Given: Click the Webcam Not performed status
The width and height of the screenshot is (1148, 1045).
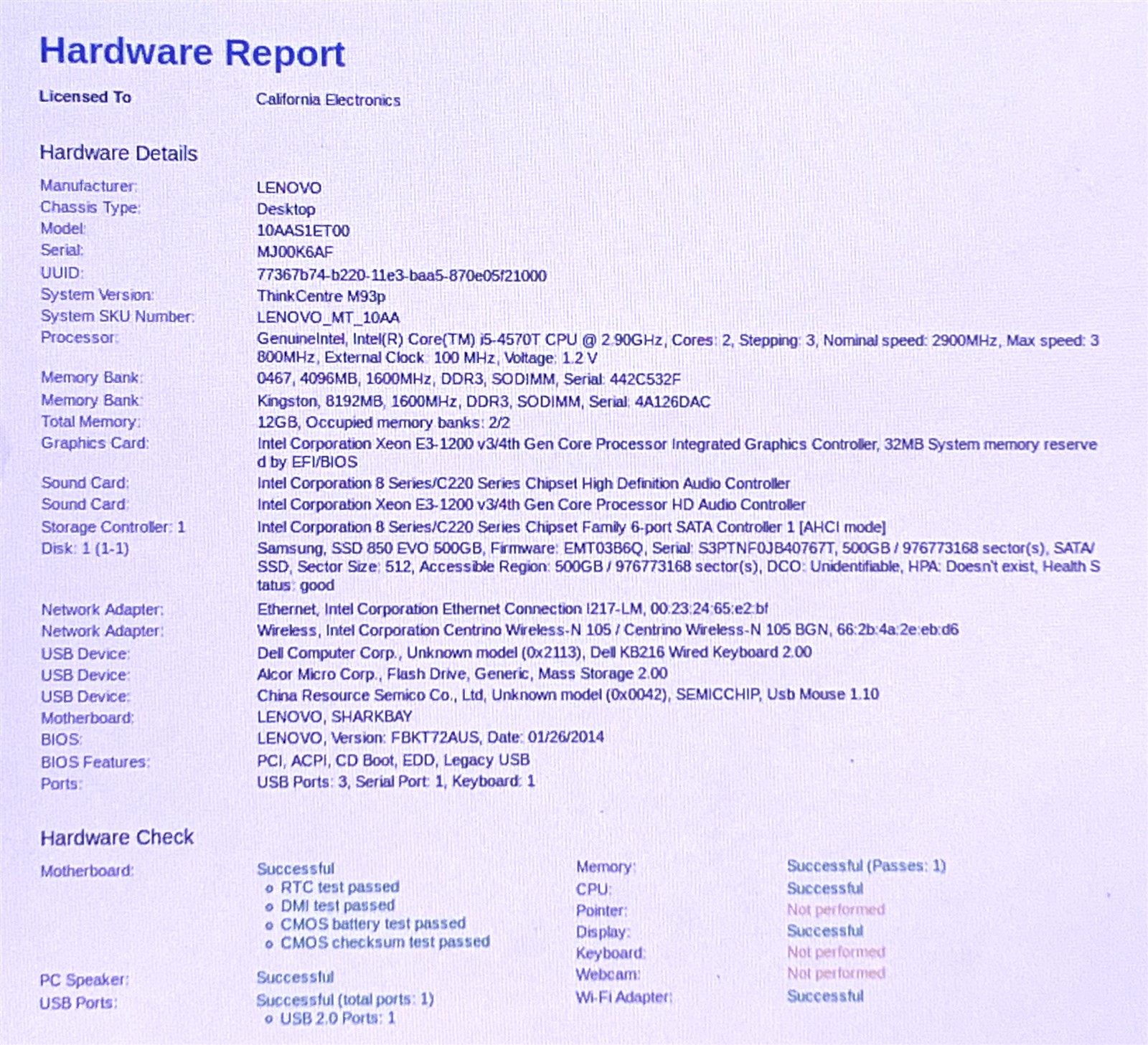Looking at the screenshot, I should point(836,973).
